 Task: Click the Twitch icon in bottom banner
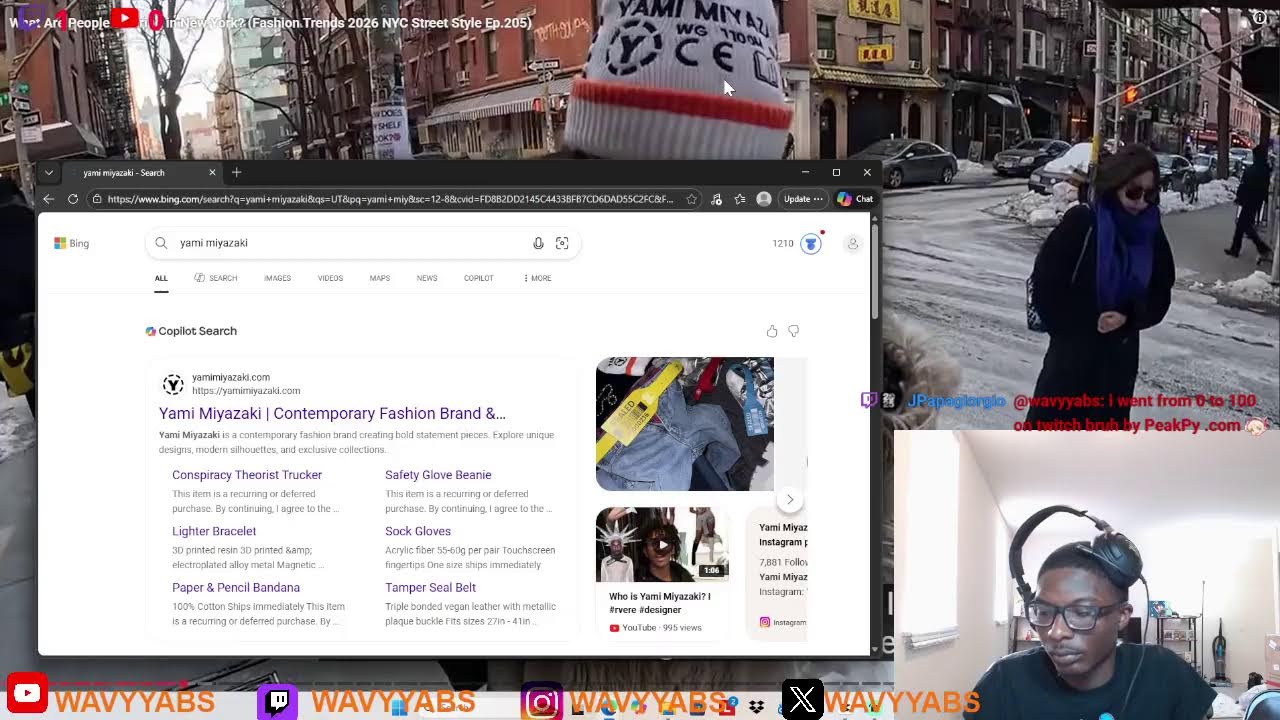(278, 701)
